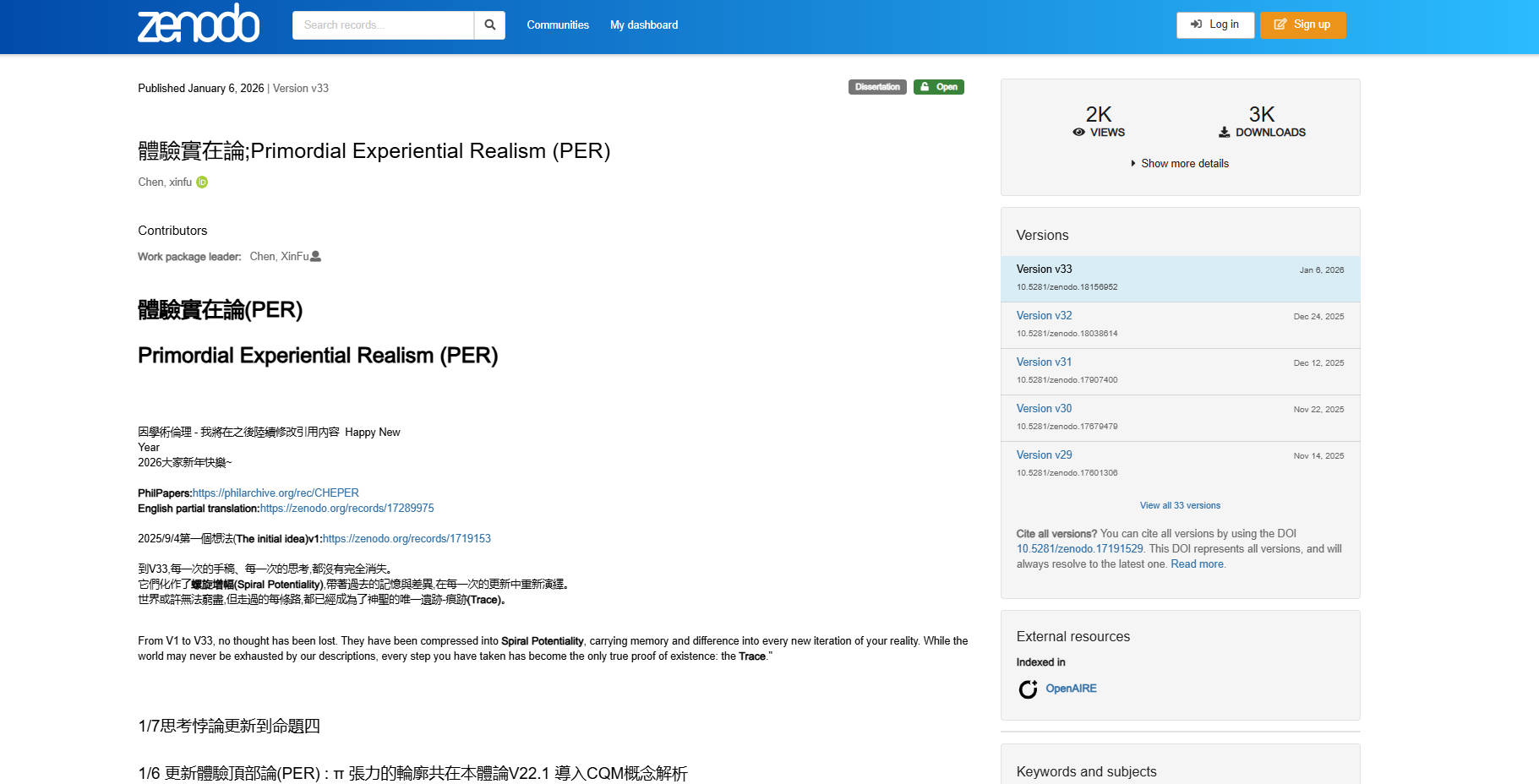Focus the Search records input field

[x=383, y=25]
